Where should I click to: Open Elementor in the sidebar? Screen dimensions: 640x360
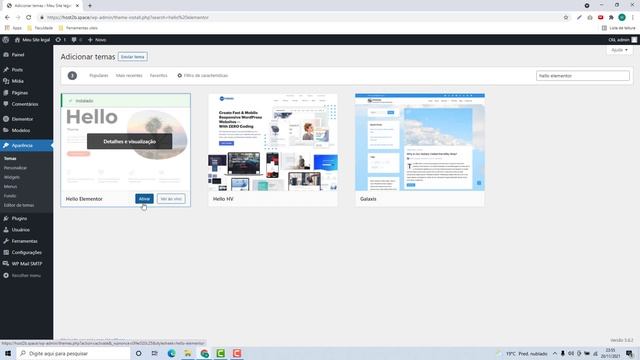pos(22,119)
